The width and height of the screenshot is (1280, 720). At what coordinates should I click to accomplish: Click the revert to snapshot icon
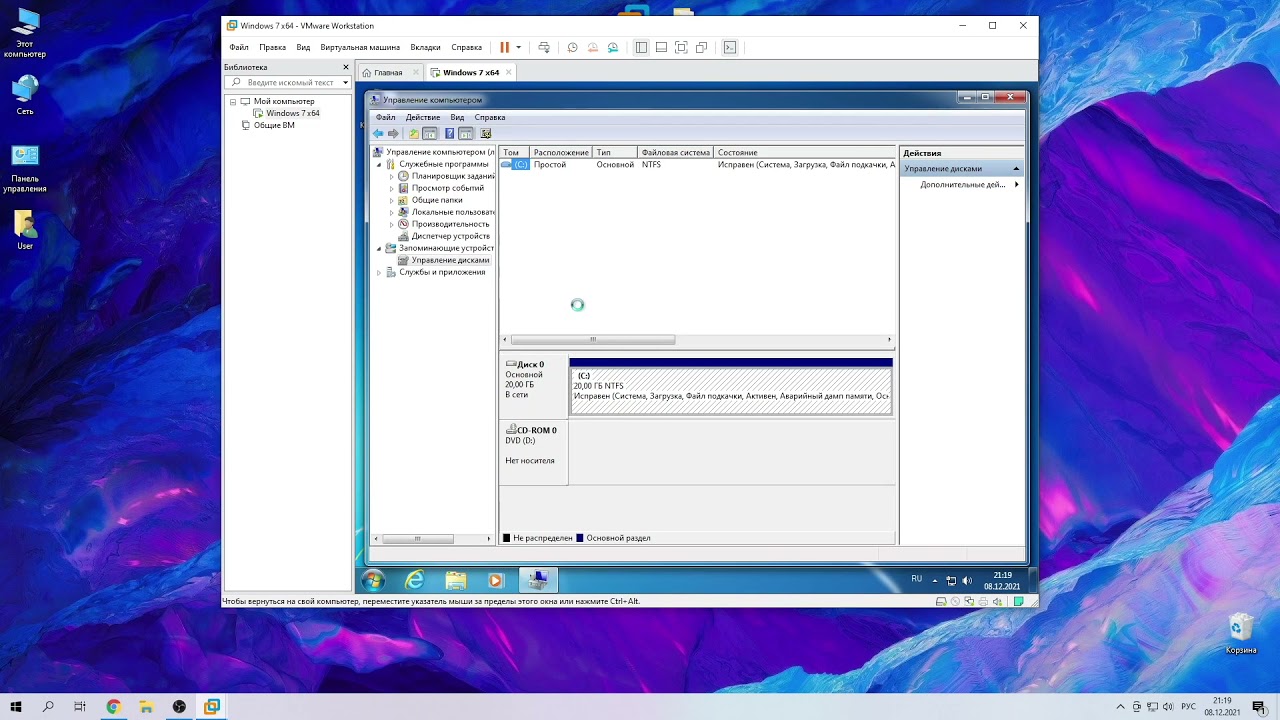click(x=593, y=47)
